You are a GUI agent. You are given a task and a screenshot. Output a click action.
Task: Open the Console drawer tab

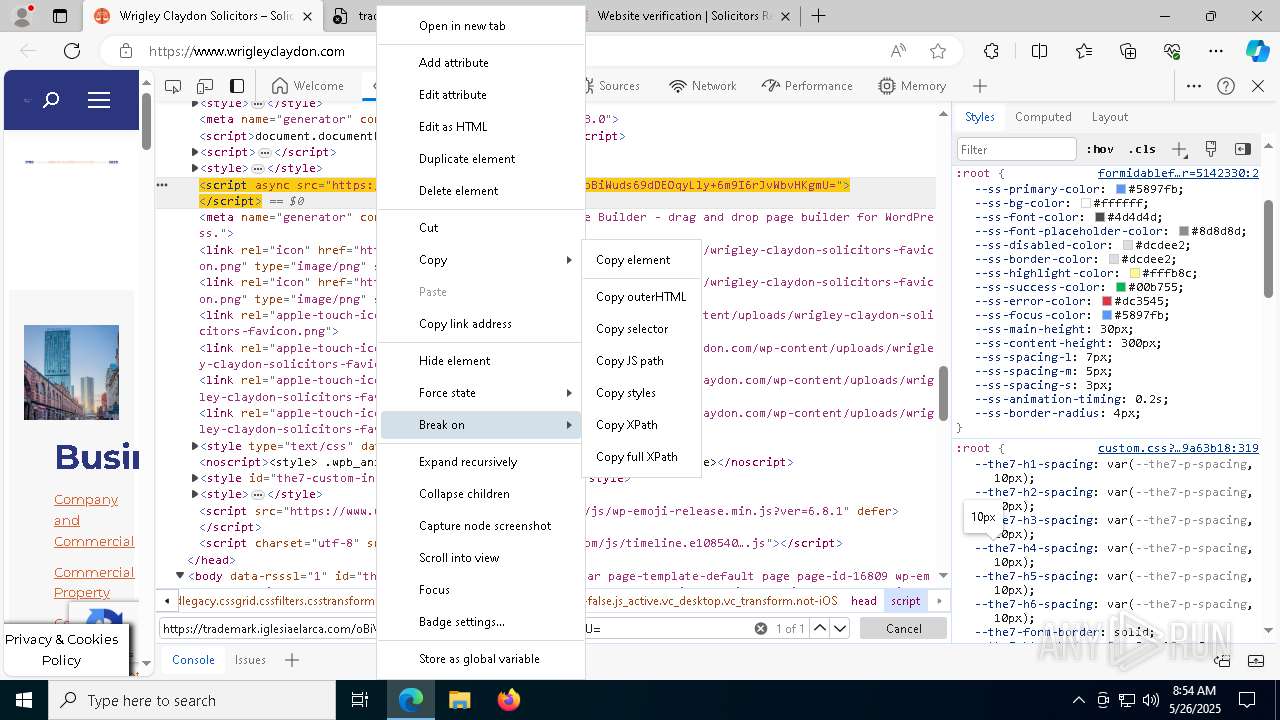pos(193,660)
